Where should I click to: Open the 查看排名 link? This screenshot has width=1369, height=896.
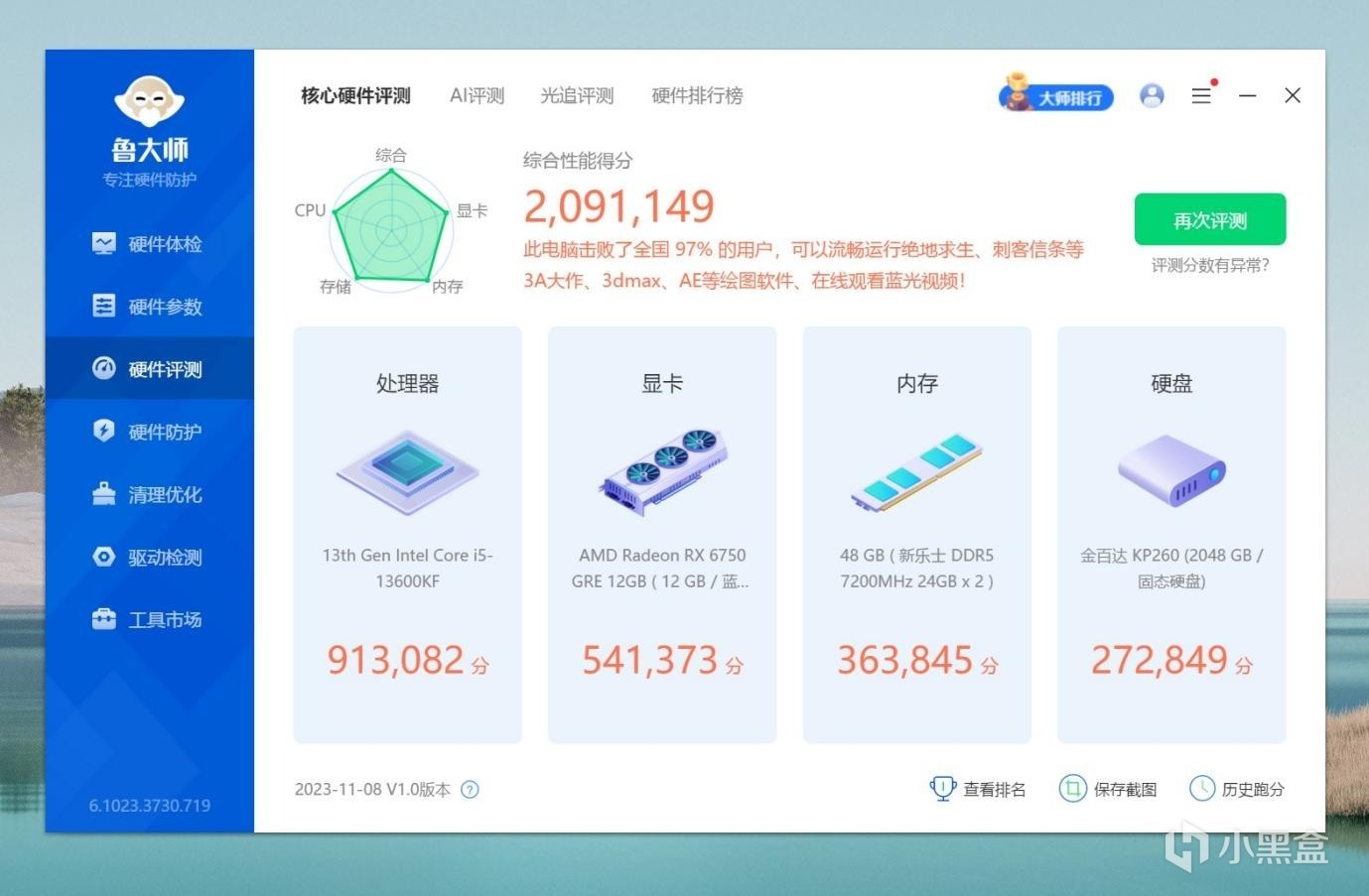point(995,790)
